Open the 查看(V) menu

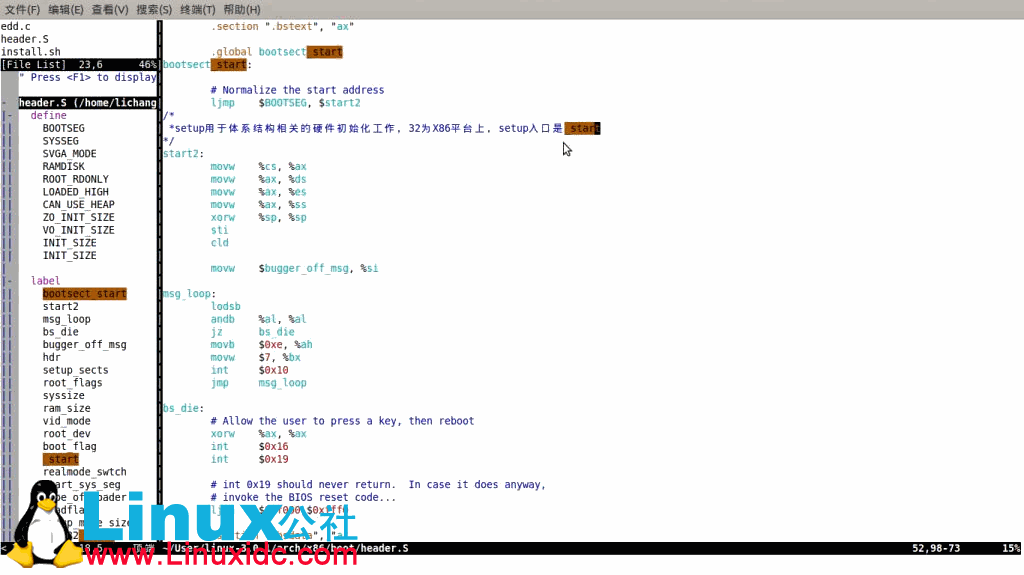coord(110,9)
